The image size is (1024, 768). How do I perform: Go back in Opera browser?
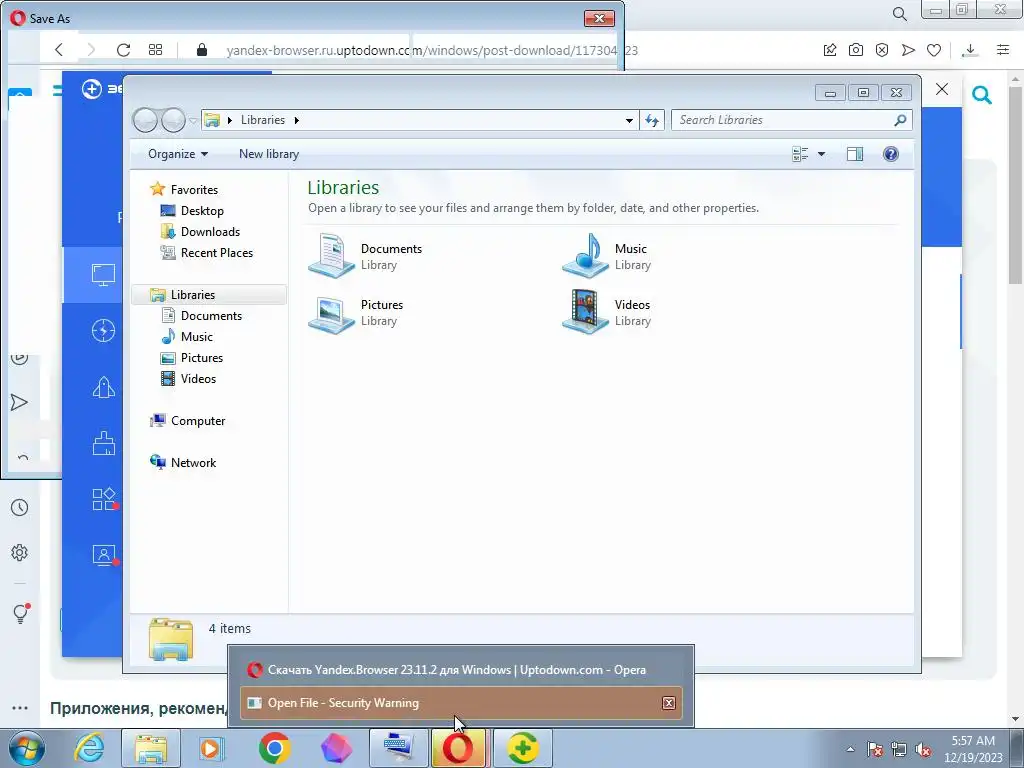(x=59, y=50)
